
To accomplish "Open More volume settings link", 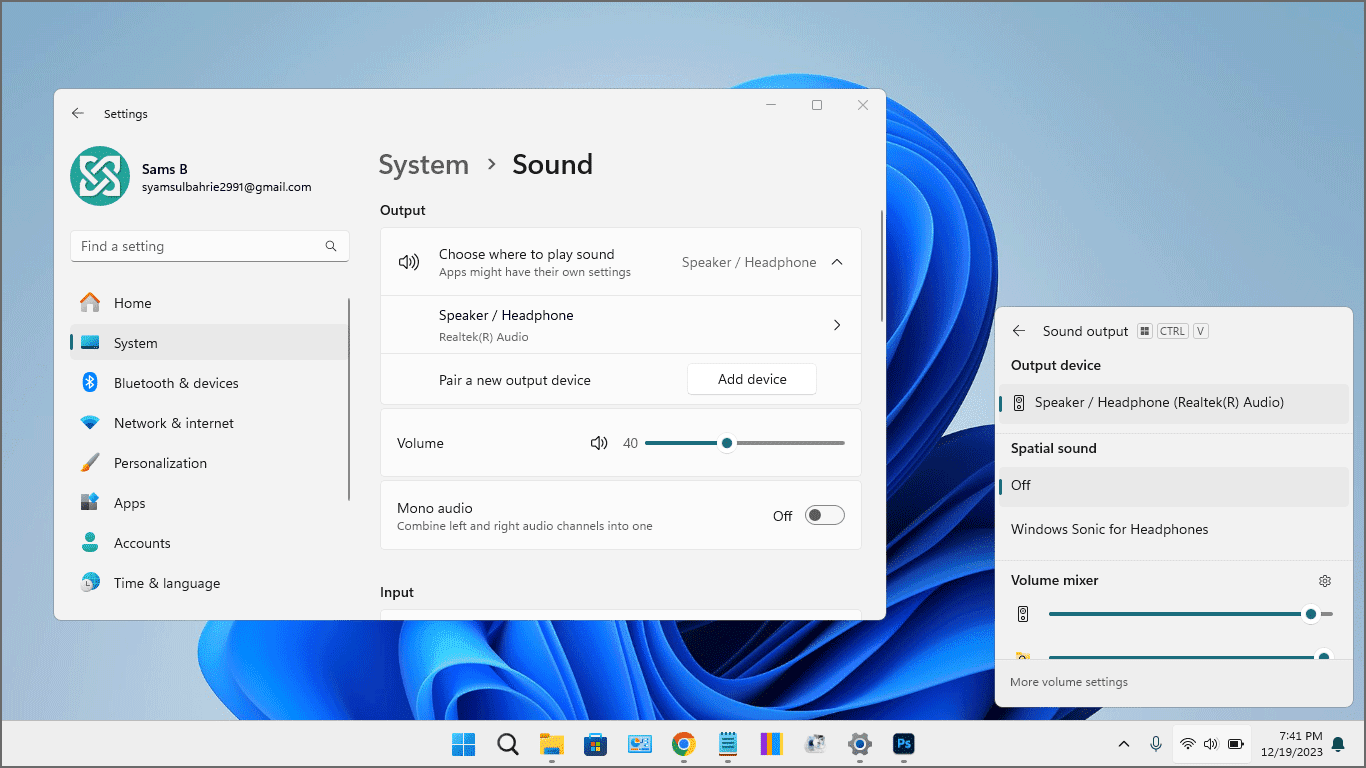I will tap(1069, 682).
